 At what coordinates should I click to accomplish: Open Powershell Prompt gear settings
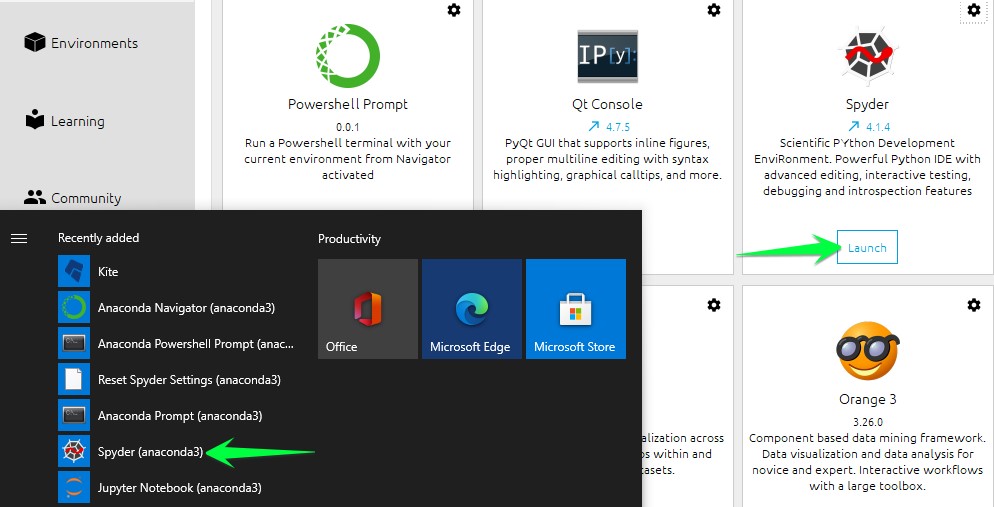[x=454, y=10]
